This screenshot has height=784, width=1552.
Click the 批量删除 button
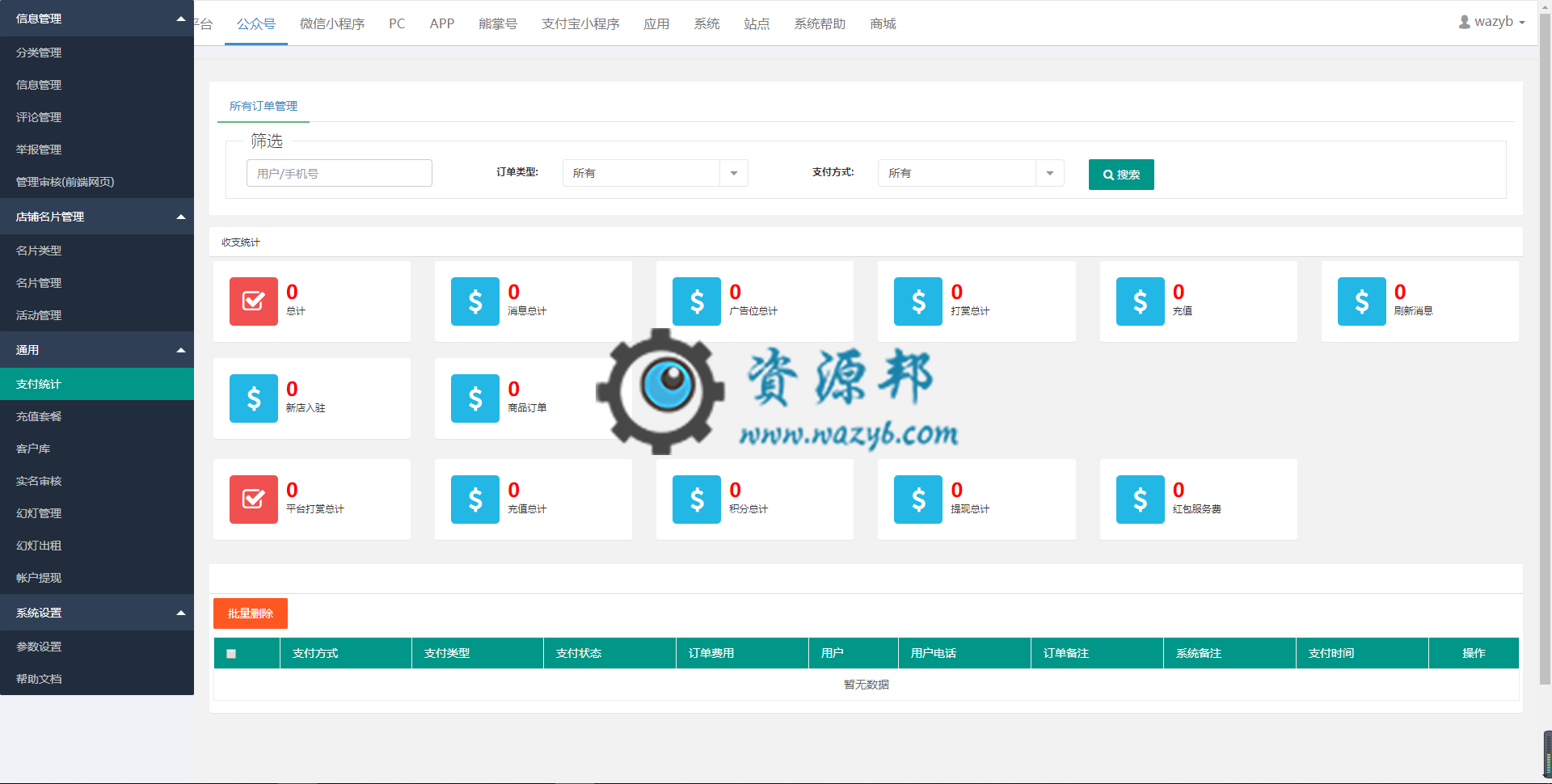point(251,613)
